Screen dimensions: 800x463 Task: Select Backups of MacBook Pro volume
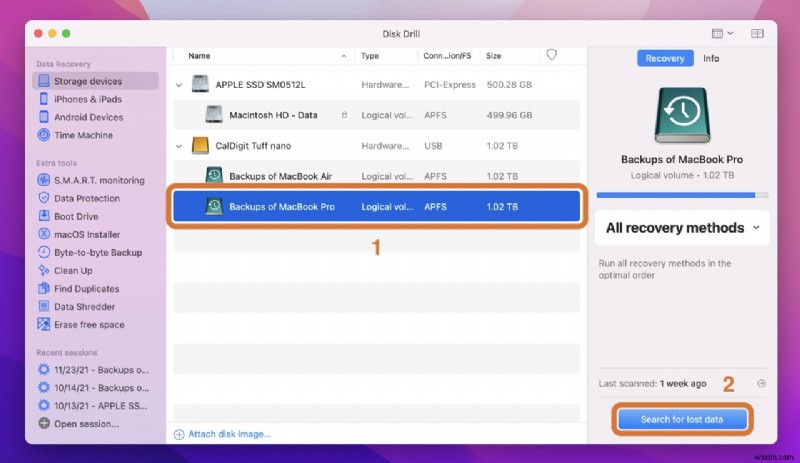pos(377,206)
